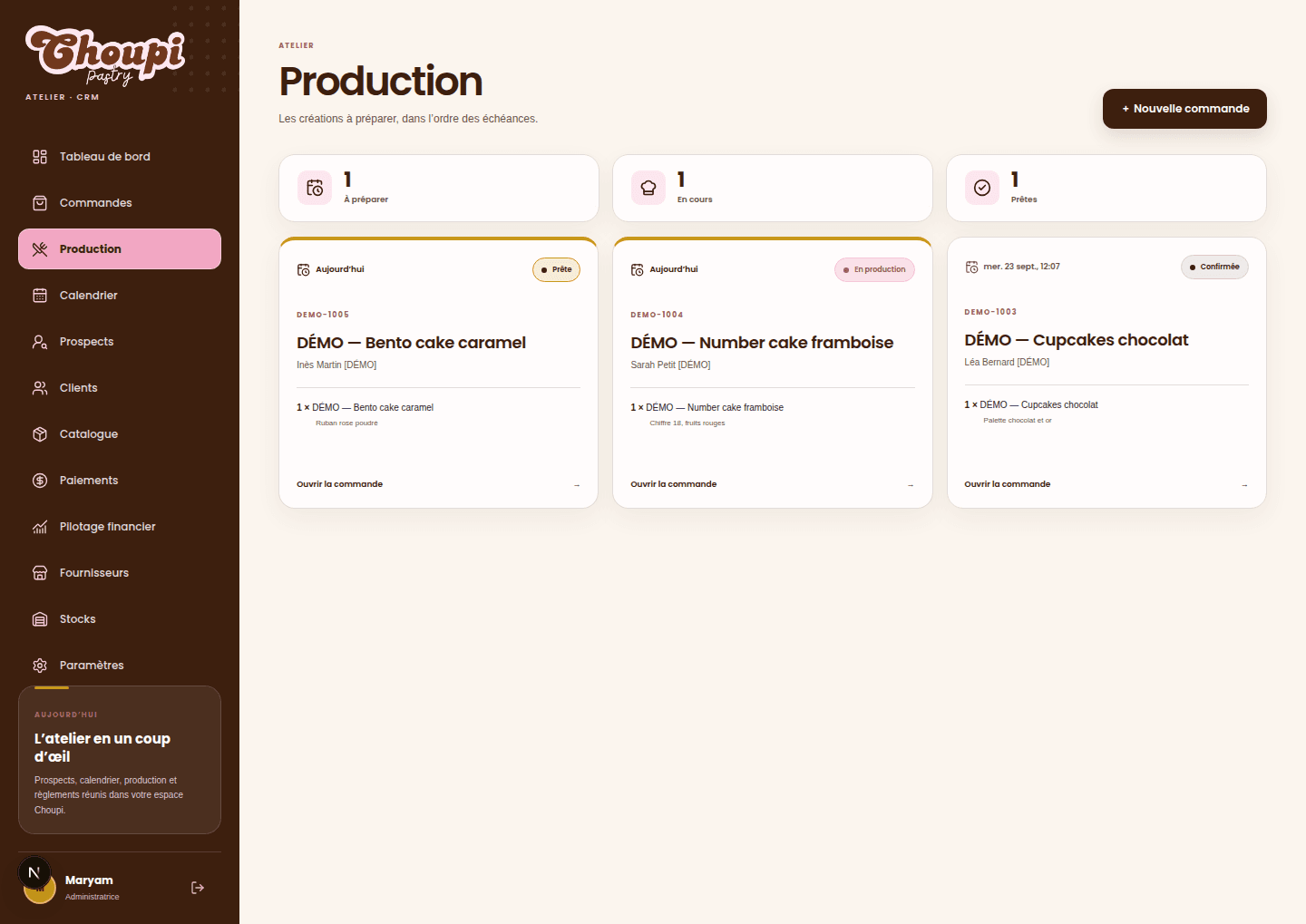Select Fournisseurs in the sidebar
This screenshot has width=1306, height=924.
tap(120, 573)
